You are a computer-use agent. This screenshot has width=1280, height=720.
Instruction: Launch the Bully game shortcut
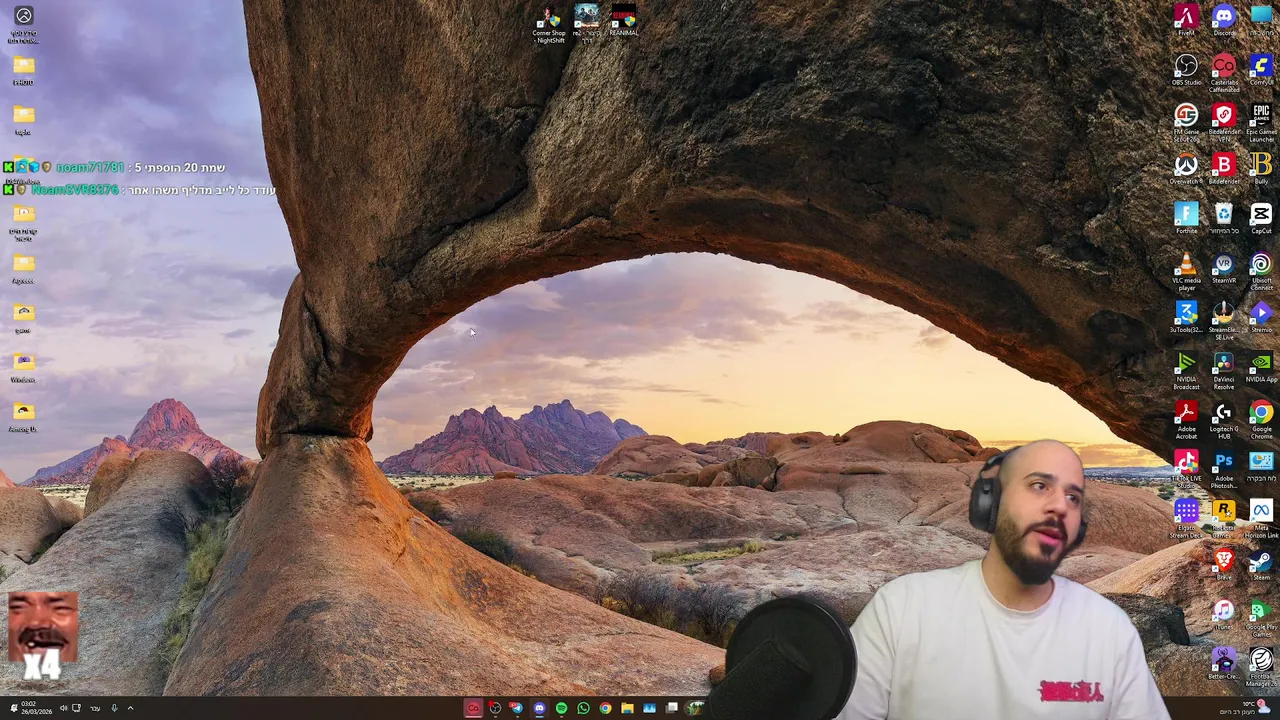click(x=1261, y=169)
